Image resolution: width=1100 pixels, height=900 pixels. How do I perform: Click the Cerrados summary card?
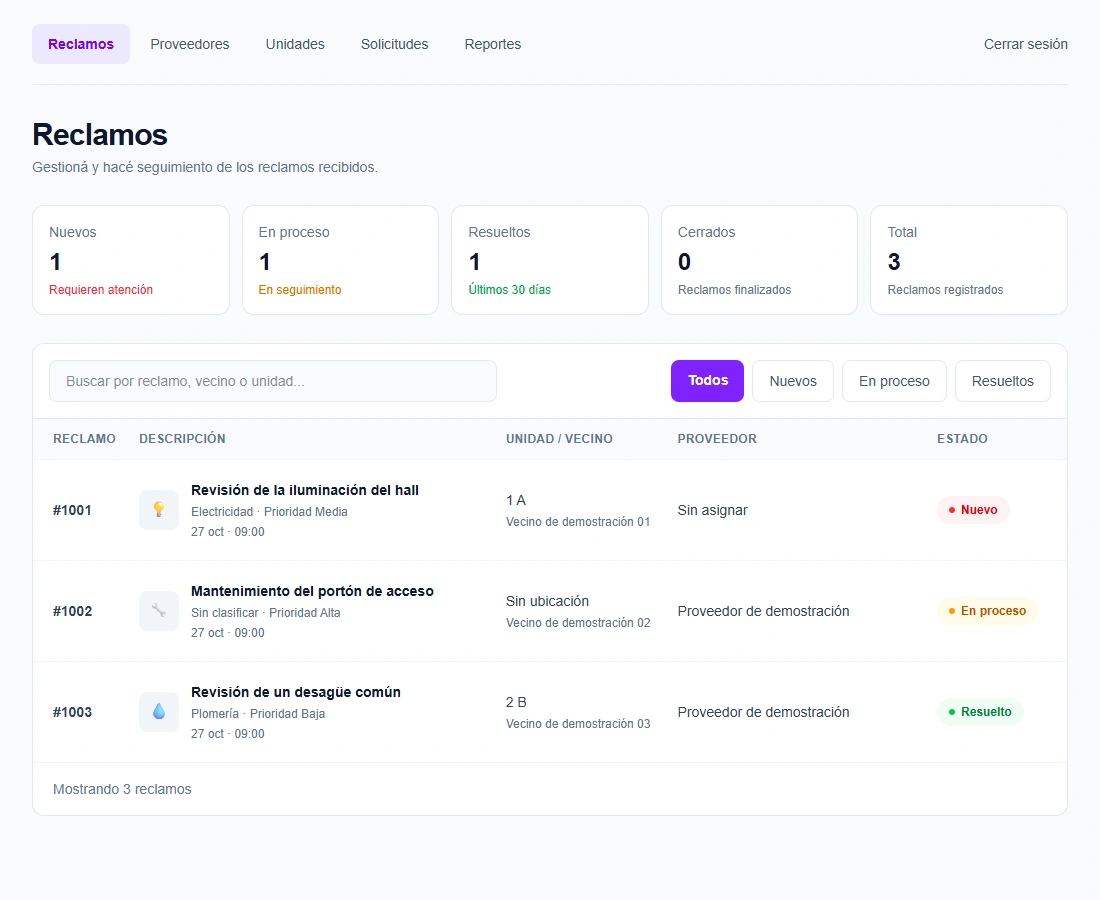(759, 260)
